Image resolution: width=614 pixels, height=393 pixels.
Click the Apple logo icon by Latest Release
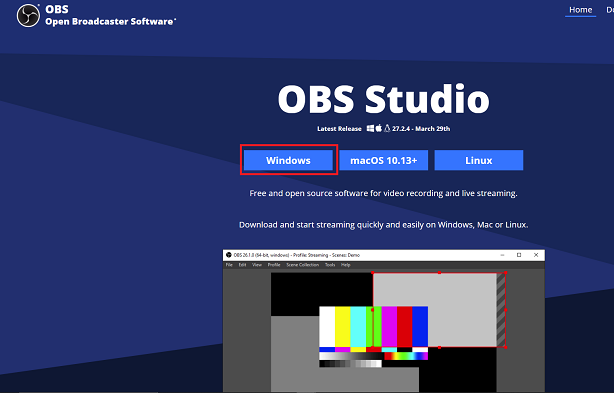379,128
